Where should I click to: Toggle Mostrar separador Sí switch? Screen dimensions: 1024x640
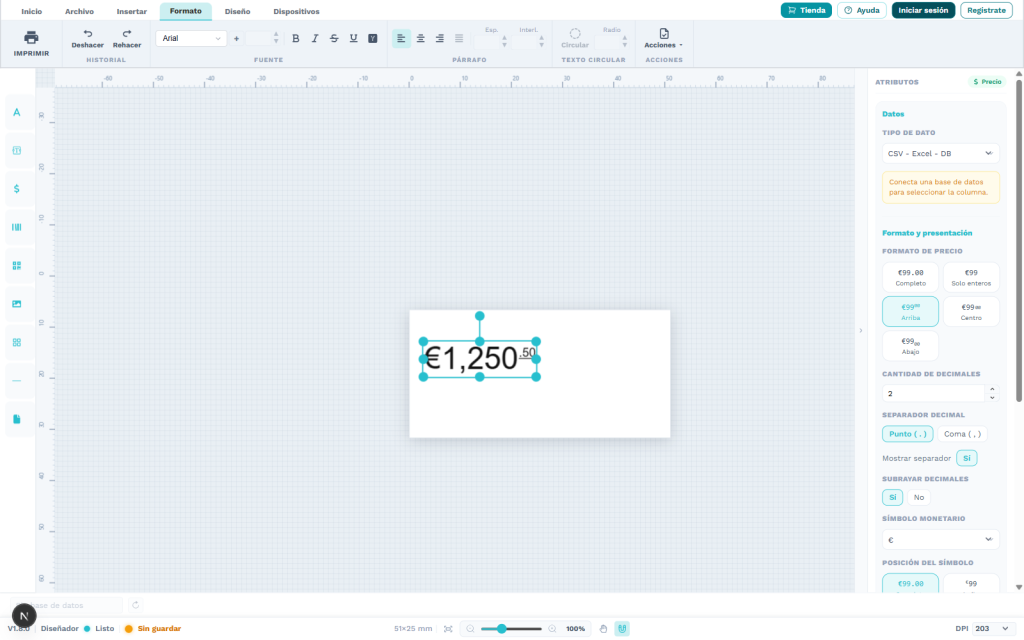click(x=967, y=458)
